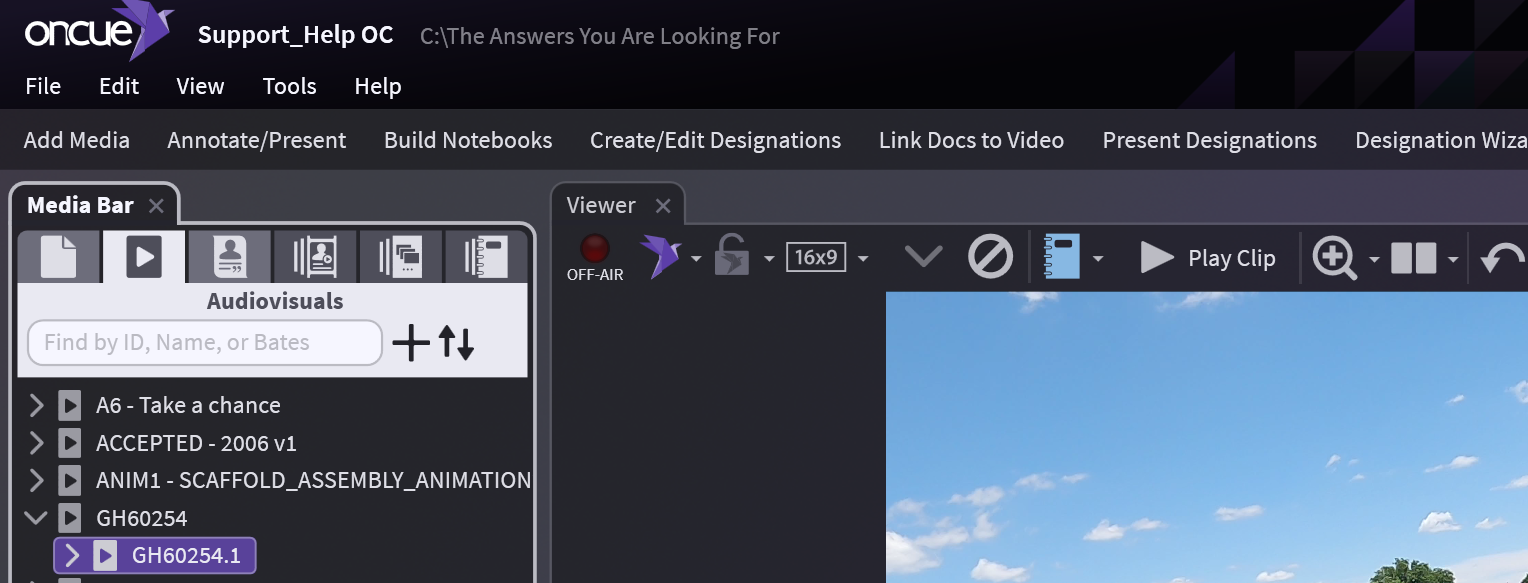Click the sort arrows icon

pos(456,343)
